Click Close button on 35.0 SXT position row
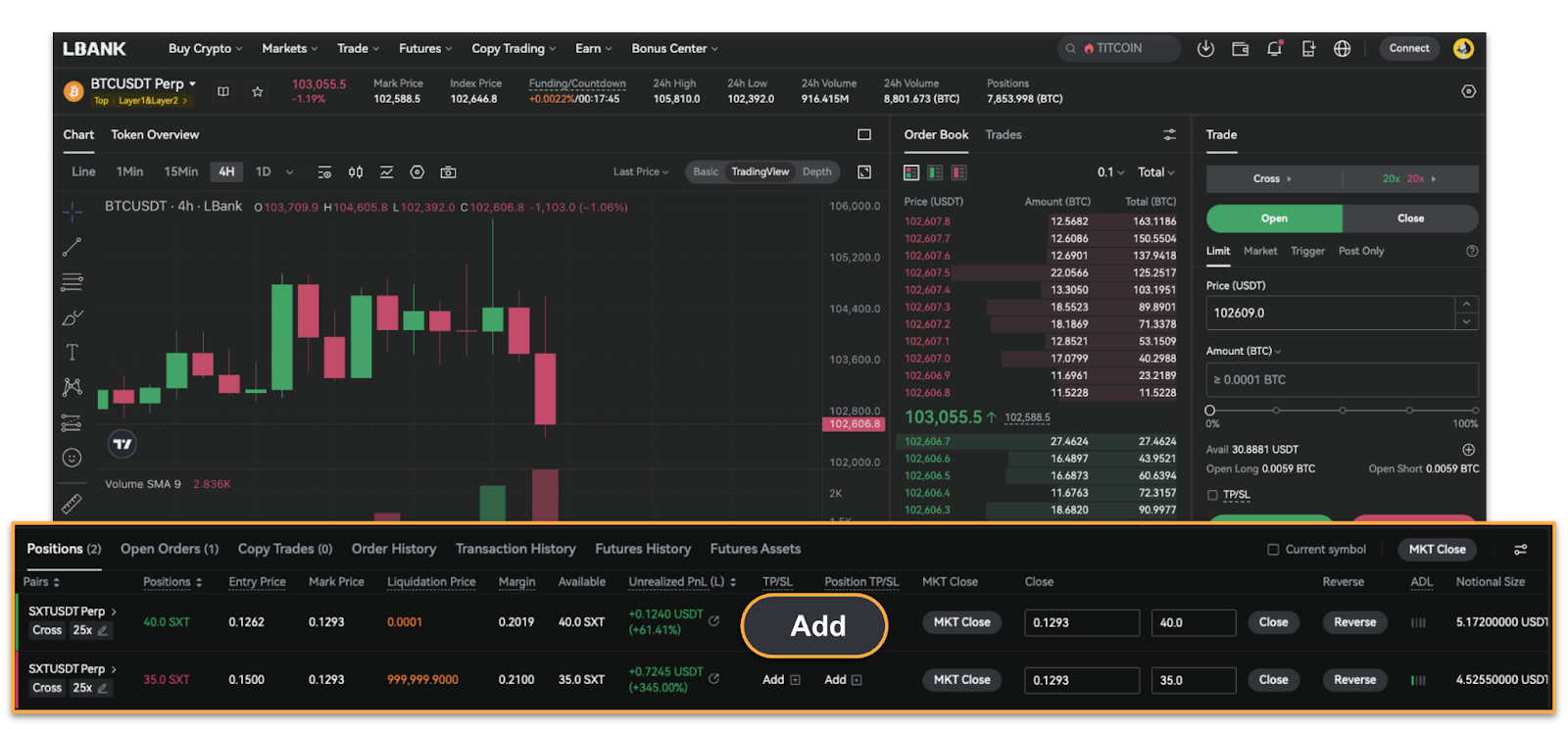Image resolution: width=1568 pixels, height=729 pixels. tap(1273, 680)
